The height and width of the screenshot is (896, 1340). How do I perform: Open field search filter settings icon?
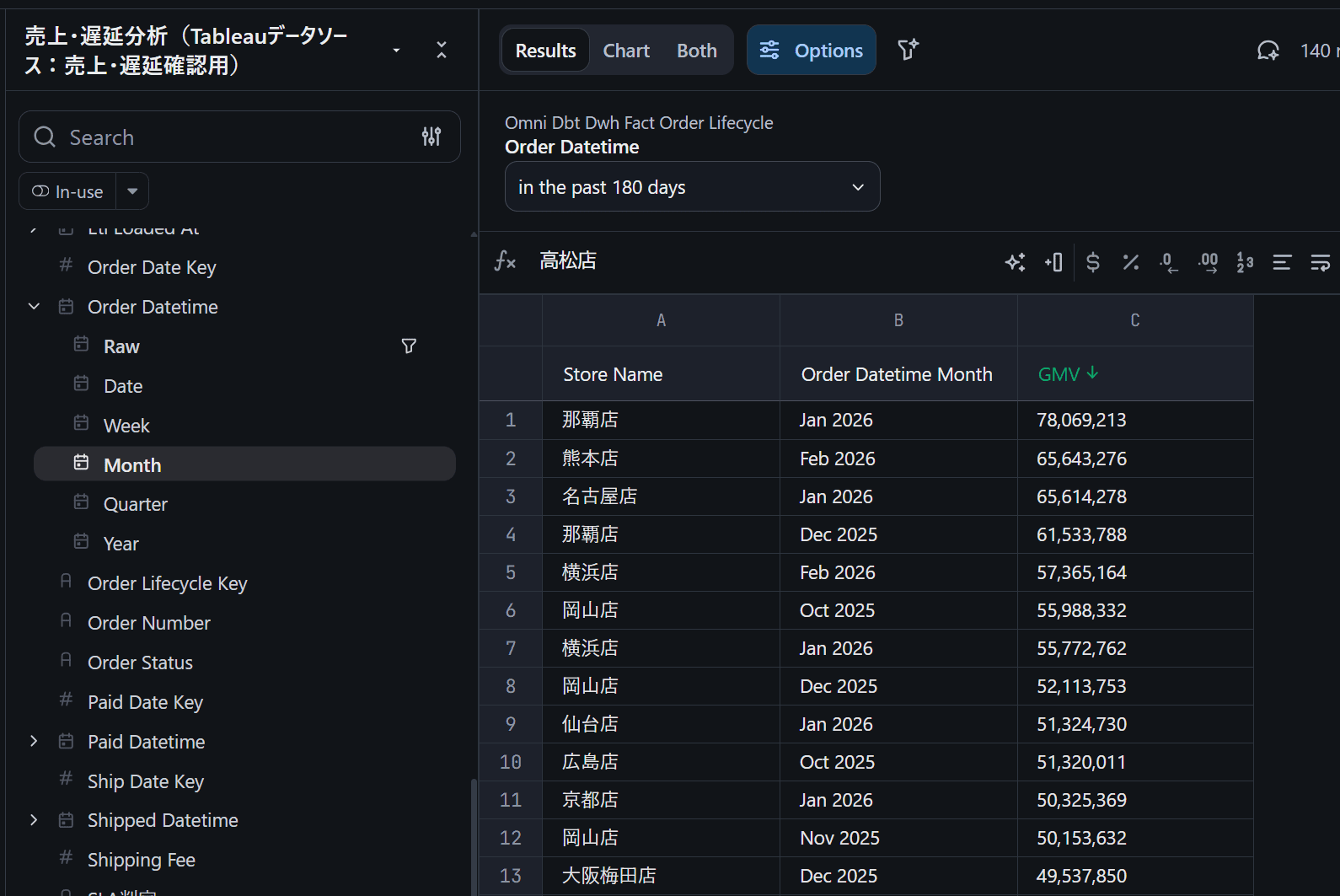431,137
